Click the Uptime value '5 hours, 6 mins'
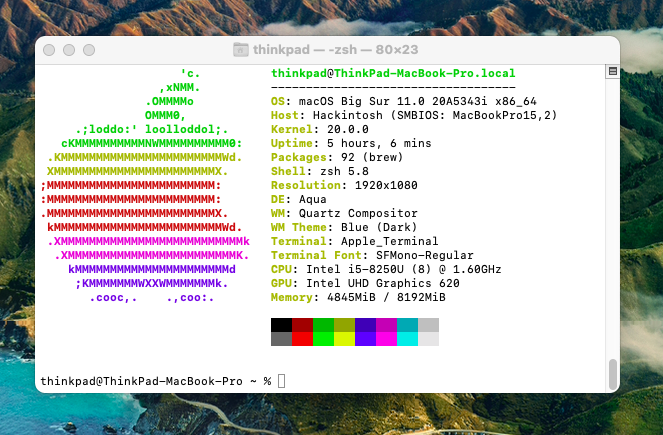 point(379,143)
